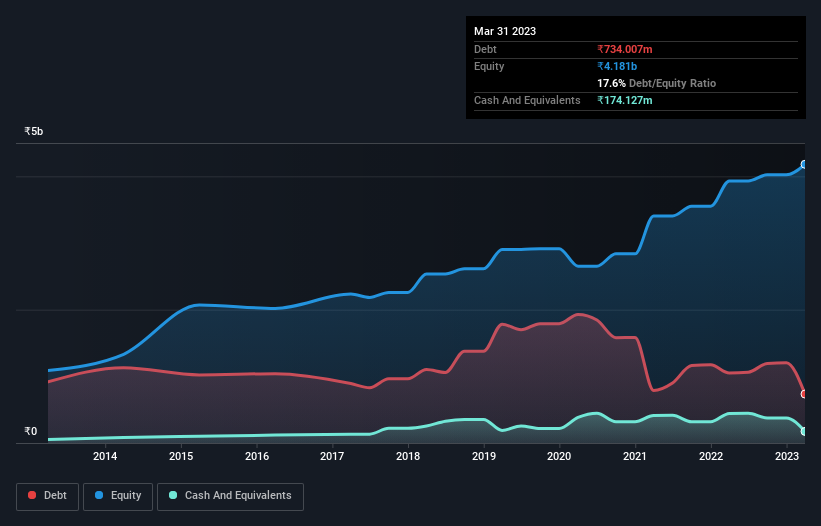Click the ₹5b y-axis label
Viewport: 821px width, 526px height.
pyautogui.click(x=34, y=131)
